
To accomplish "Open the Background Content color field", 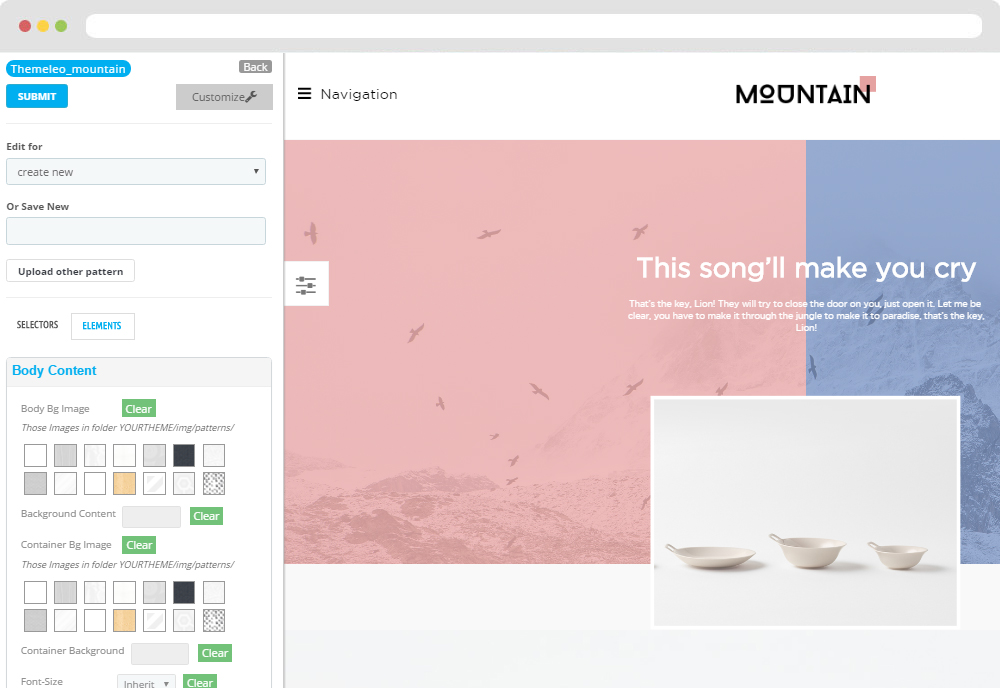I will 152,516.
